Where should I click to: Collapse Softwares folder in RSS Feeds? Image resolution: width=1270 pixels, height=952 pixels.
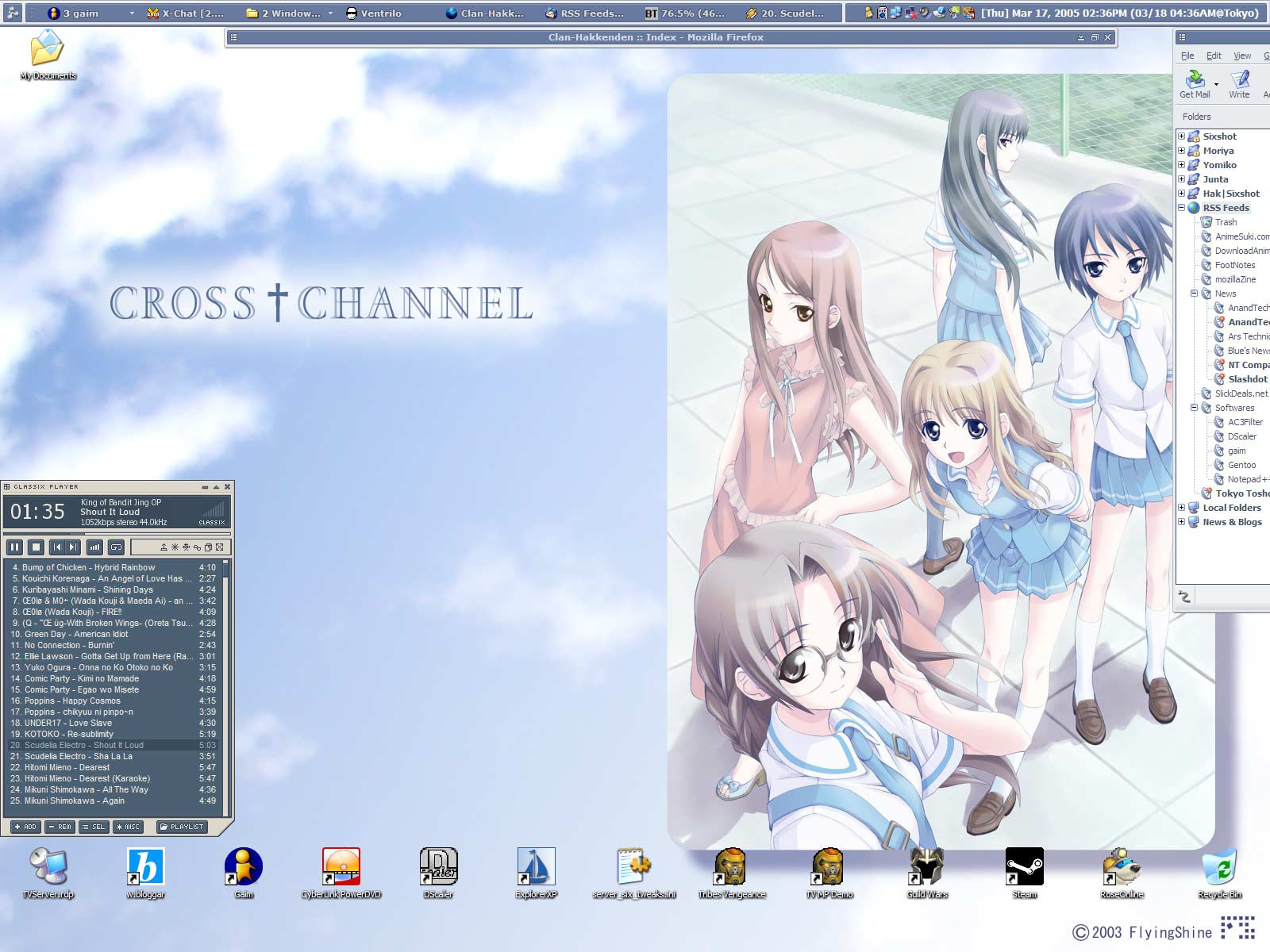1194,407
